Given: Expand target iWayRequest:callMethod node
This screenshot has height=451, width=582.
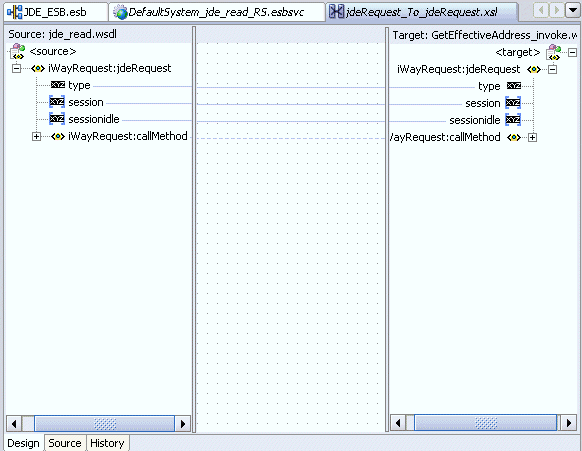Looking at the screenshot, I should (532, 138).
